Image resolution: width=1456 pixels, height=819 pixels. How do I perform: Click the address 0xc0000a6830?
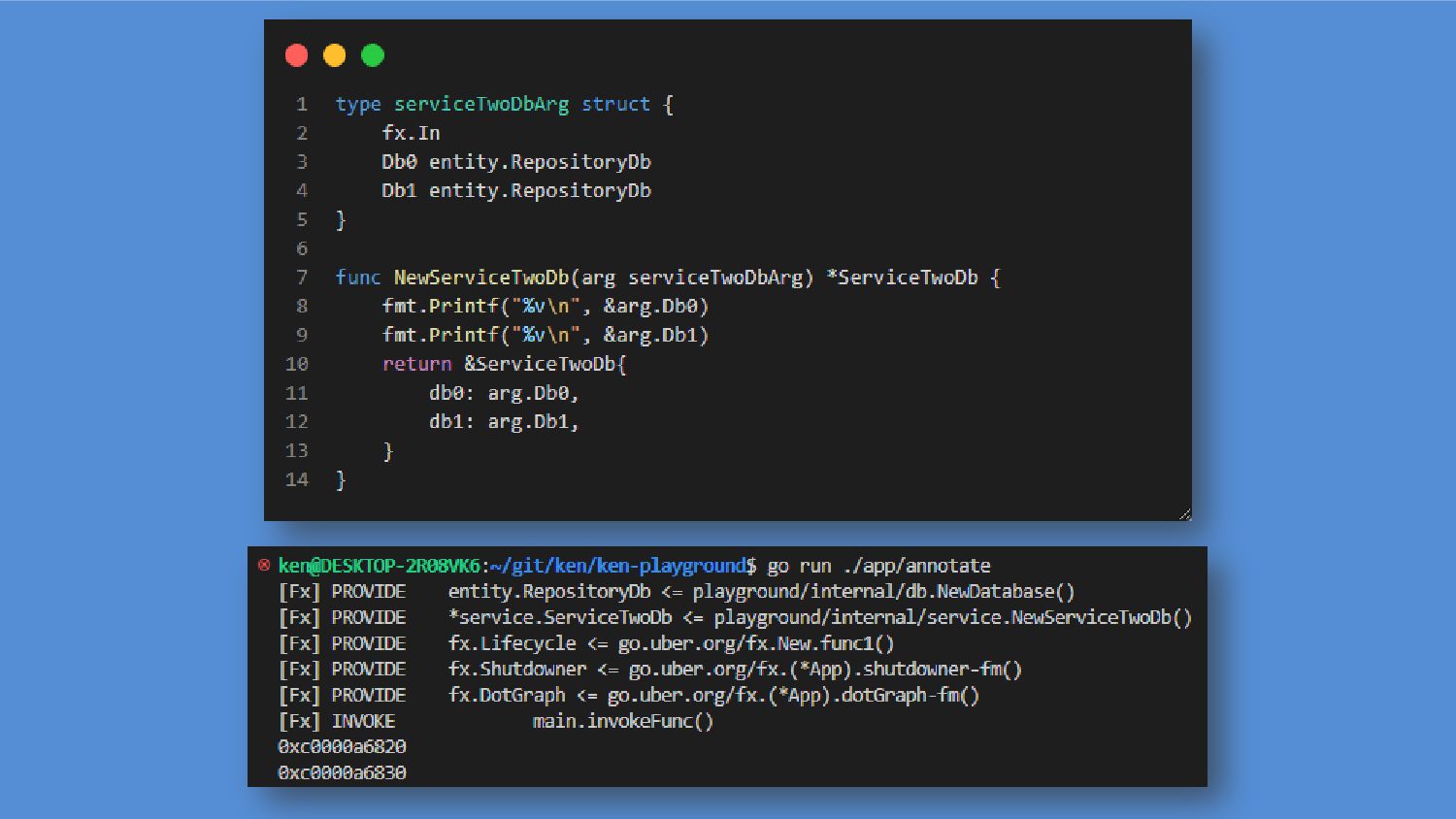click(x=342, y=773)
